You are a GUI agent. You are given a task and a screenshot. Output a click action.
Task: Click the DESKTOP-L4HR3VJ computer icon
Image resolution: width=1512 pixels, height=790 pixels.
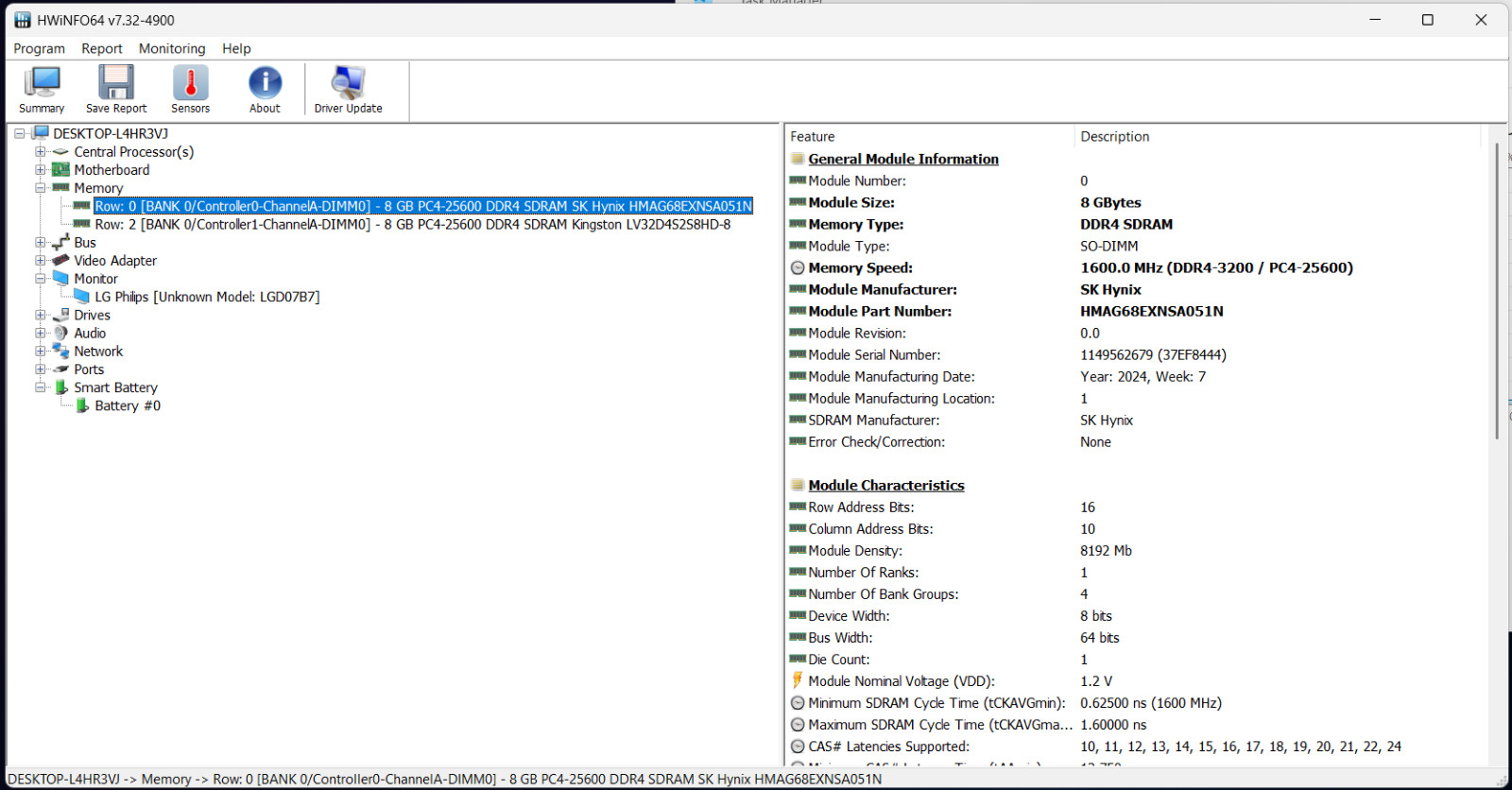click(41, 133)
